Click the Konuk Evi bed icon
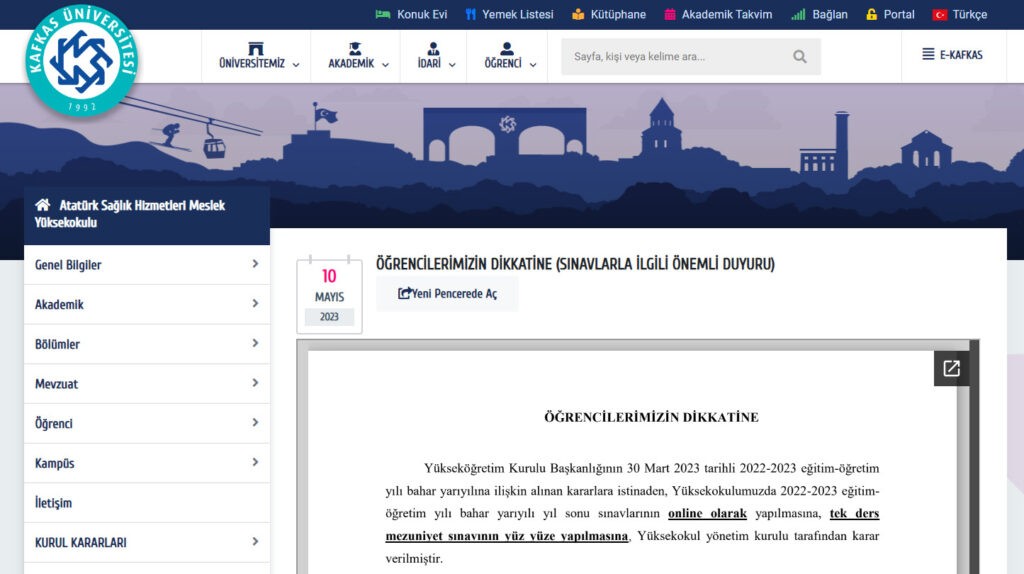The height and width of the screenshot is (574, 1024). (382, 14)
